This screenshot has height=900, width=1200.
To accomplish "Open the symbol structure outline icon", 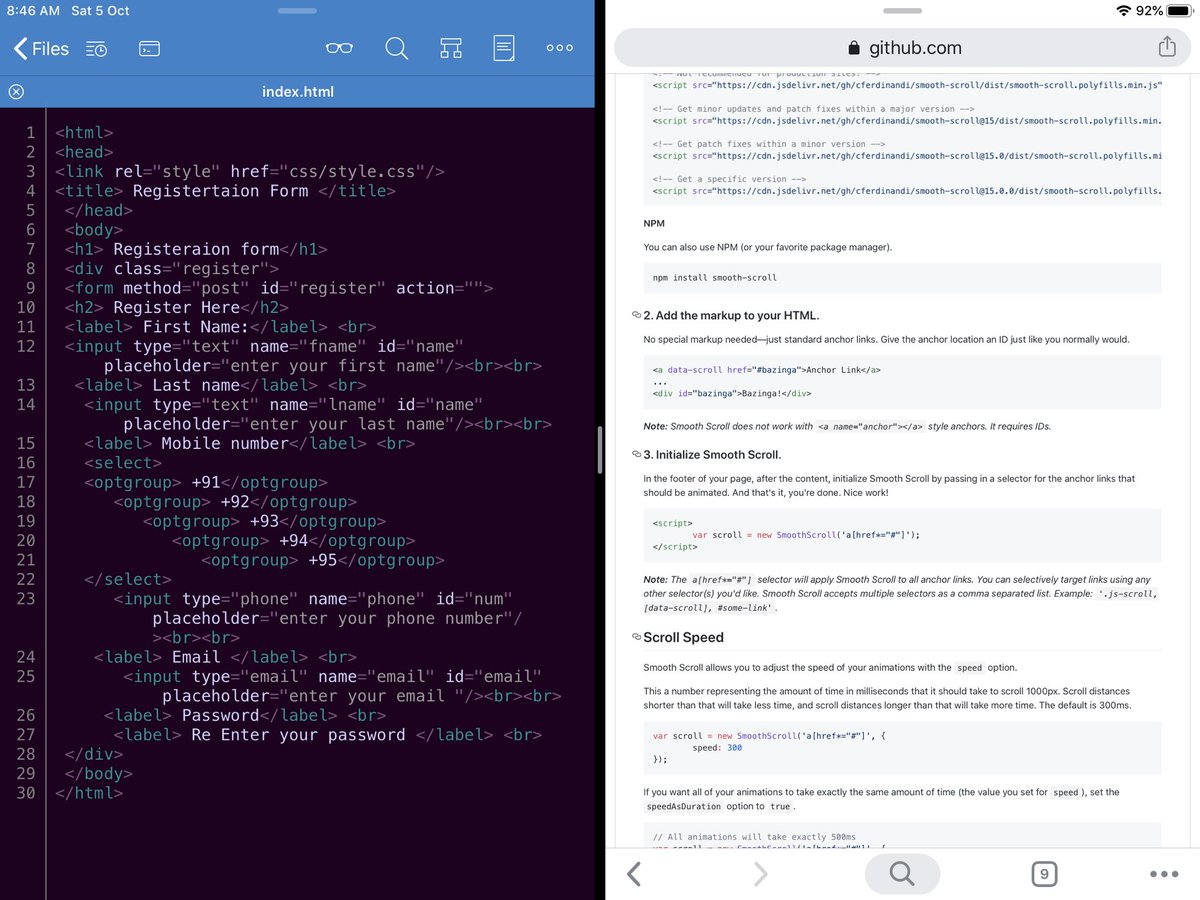I will [x=450, y=48].
